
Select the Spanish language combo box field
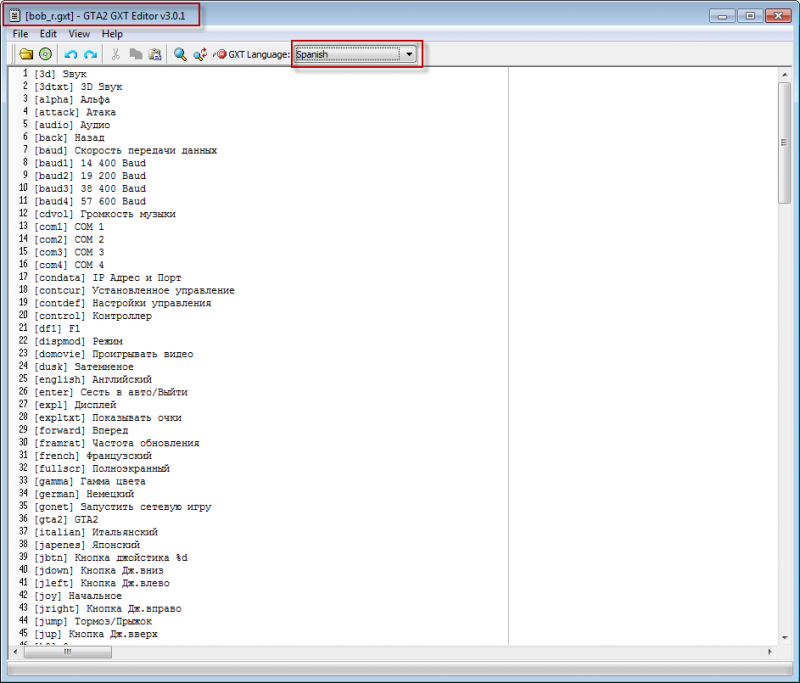346,54
